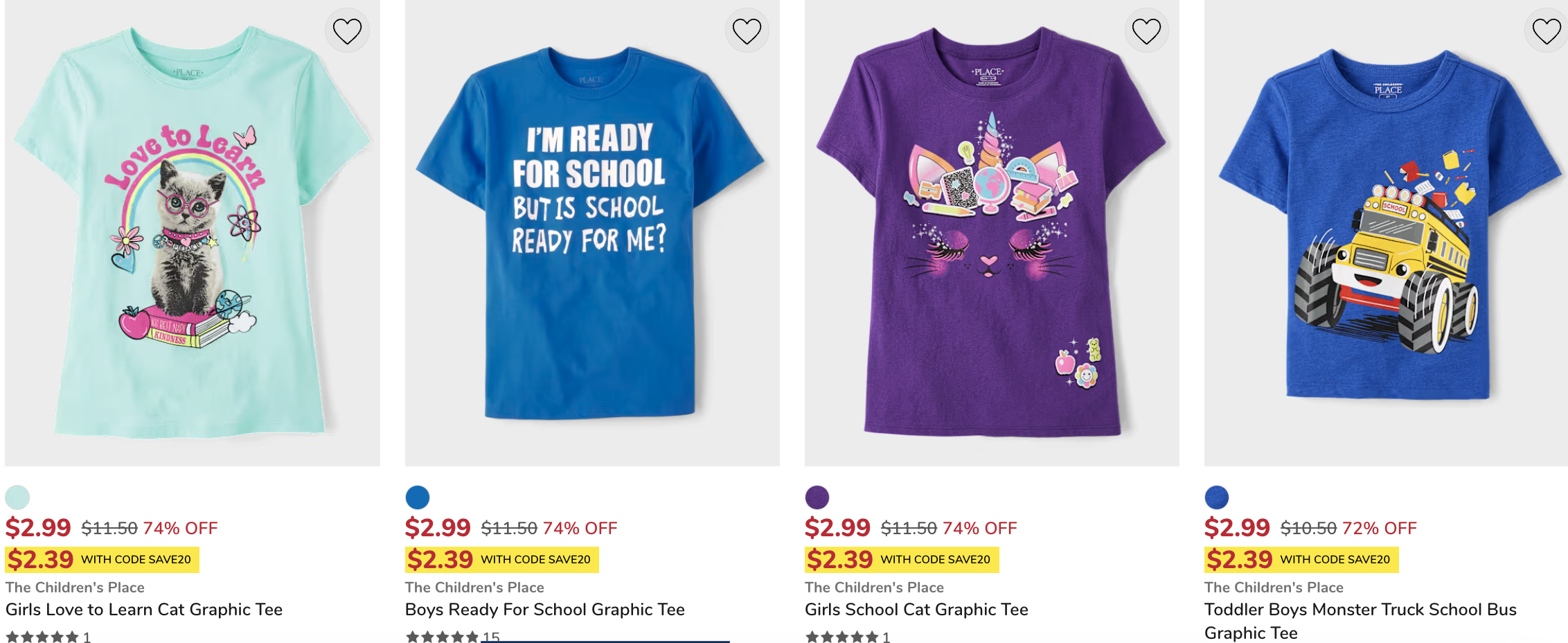Open Girls Love to Learn Cat Graphic Tee

[x=144, y=610]
